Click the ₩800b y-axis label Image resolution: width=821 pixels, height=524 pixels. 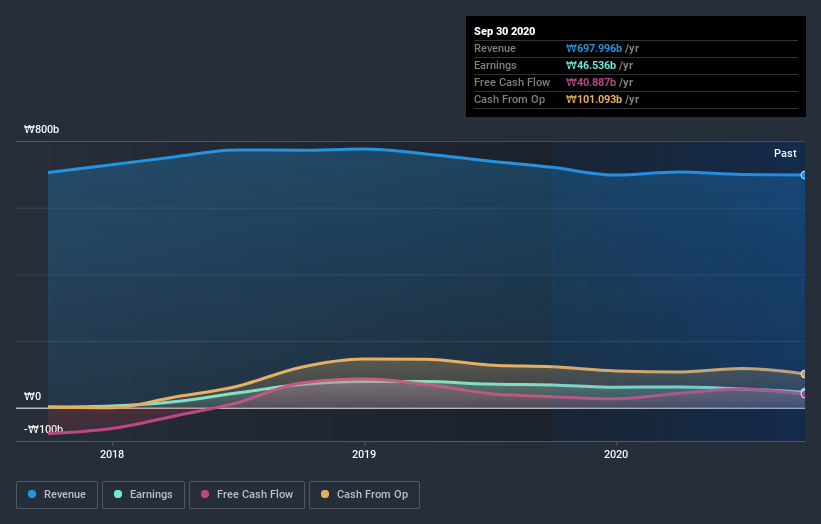tap(41, 129)
